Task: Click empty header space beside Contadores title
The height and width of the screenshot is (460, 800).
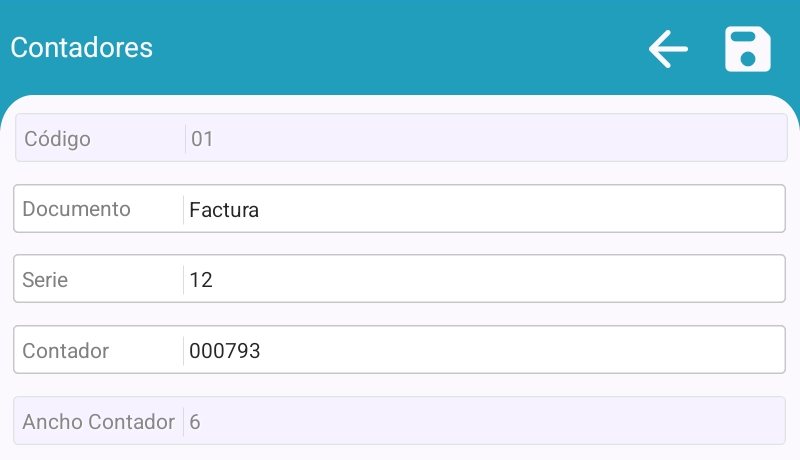Action: [400, 48]
